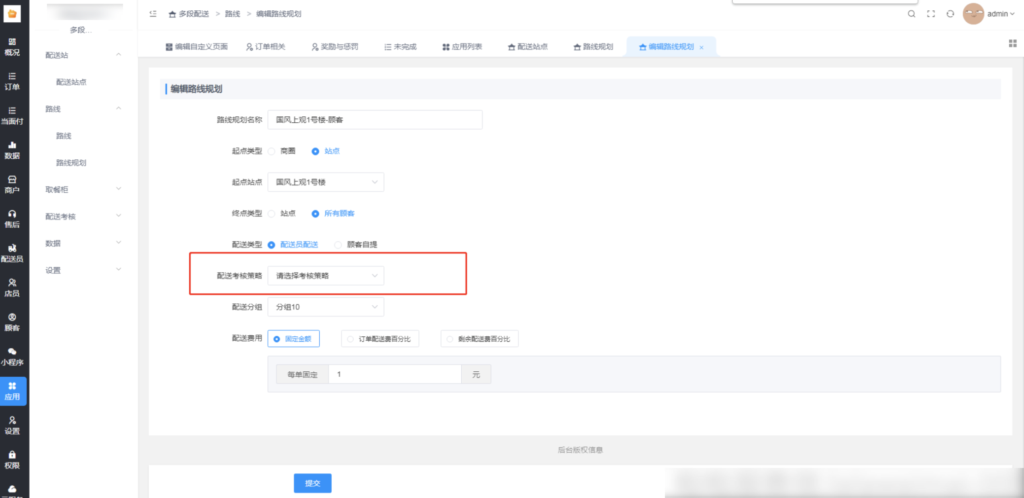
Task: Switch to the 应用列表 tab
Action: tap(462, 47)
